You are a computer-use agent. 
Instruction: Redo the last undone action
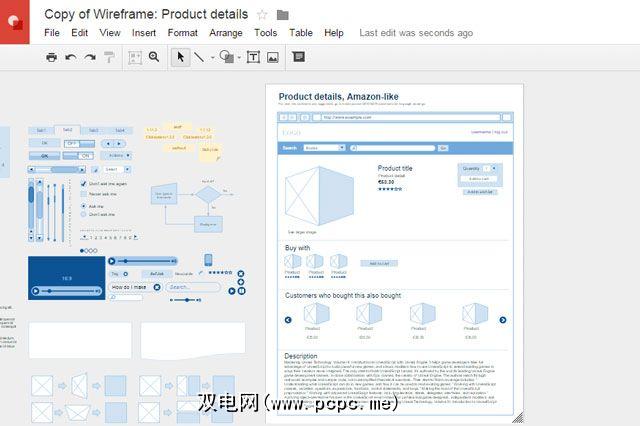coord(90,57)
